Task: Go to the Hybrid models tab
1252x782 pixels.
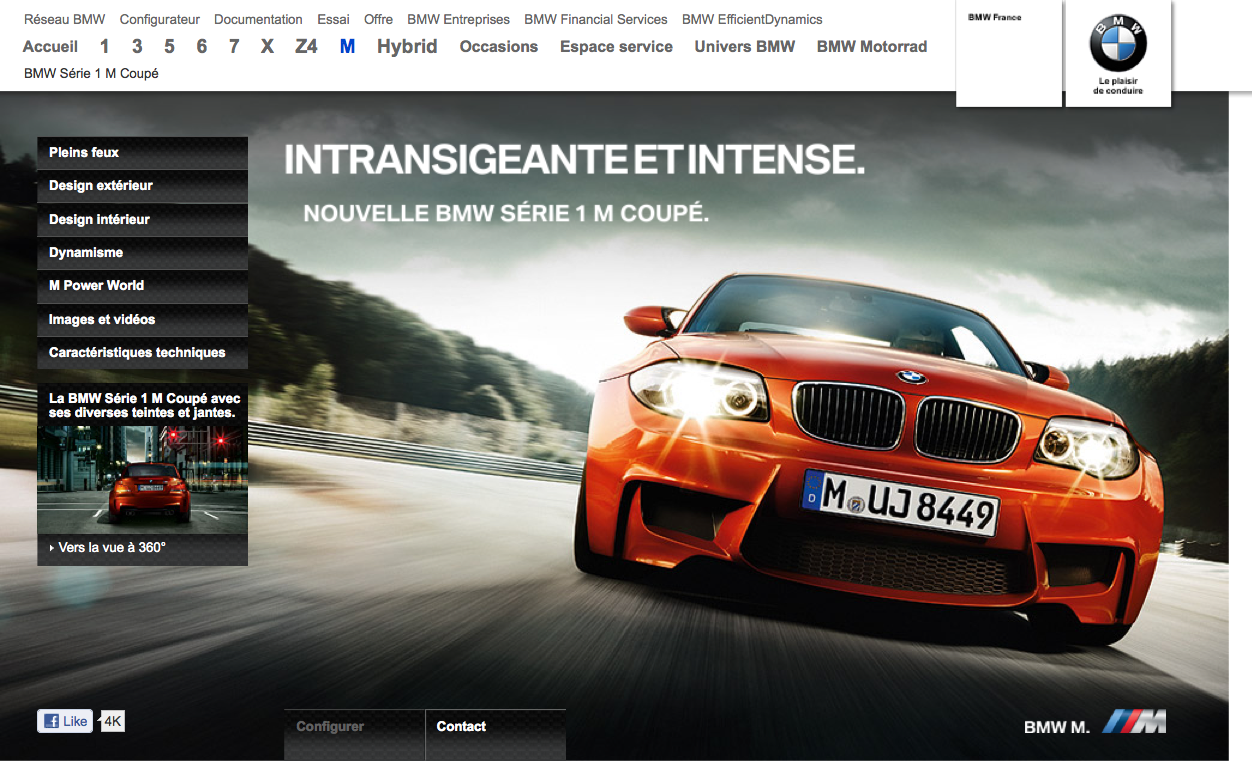Action: click(x=407, y=46)
